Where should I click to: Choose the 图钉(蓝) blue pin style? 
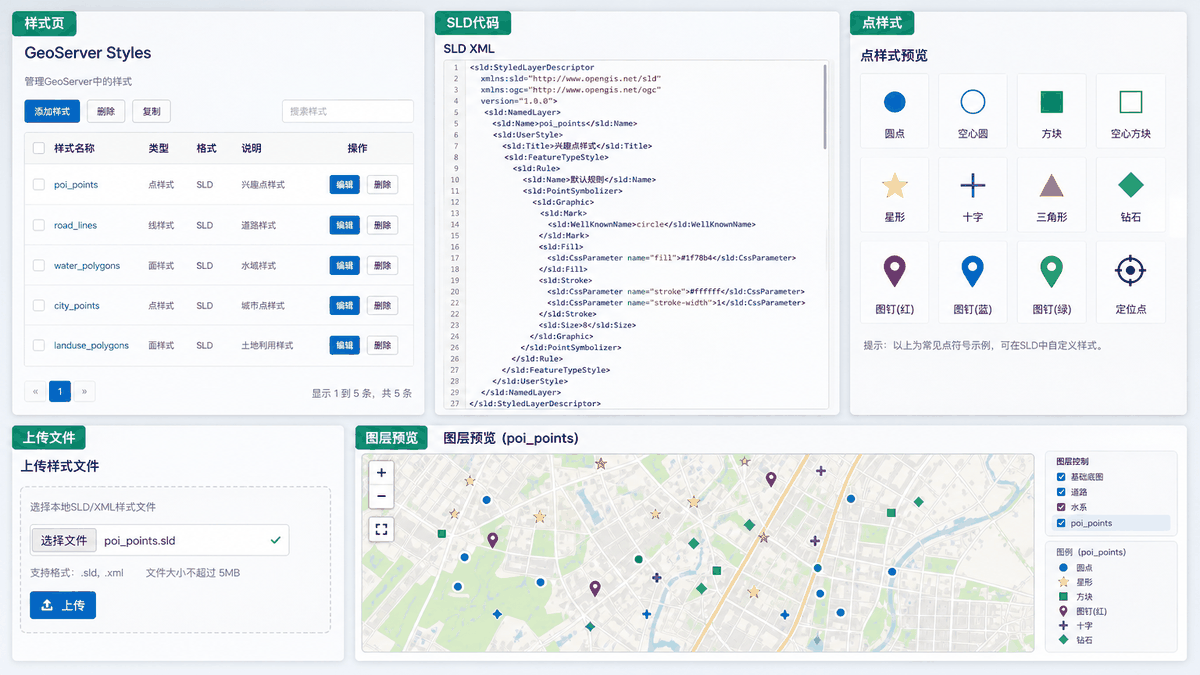pyautogui.click(x=973, y=281)
